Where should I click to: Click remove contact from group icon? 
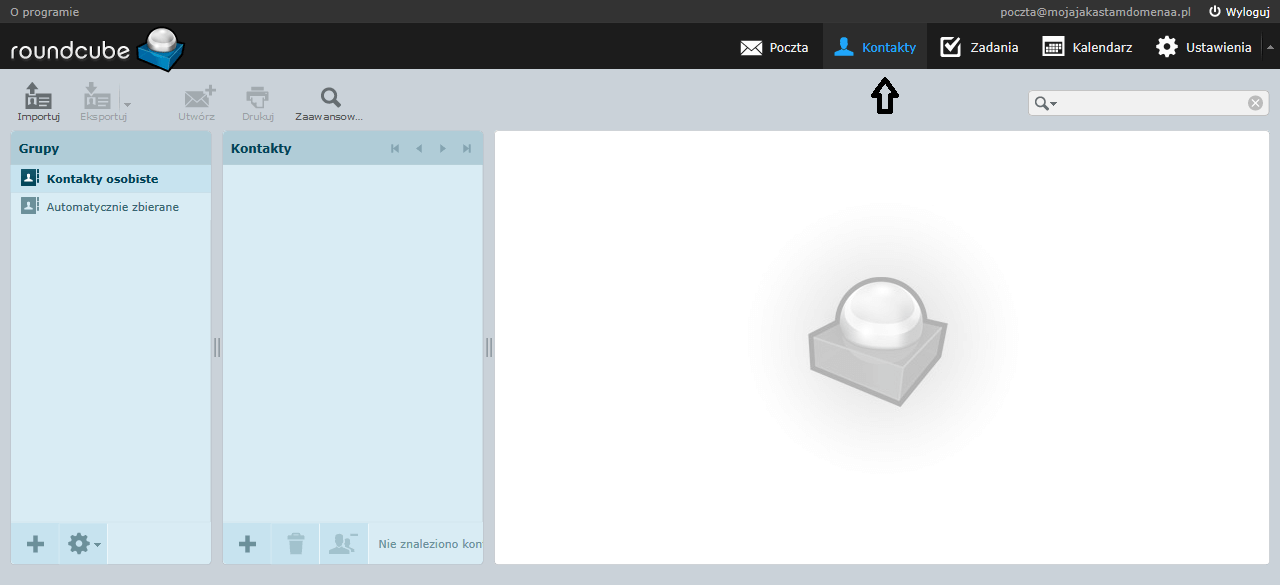pyautogui.click(x=344, y=544)
